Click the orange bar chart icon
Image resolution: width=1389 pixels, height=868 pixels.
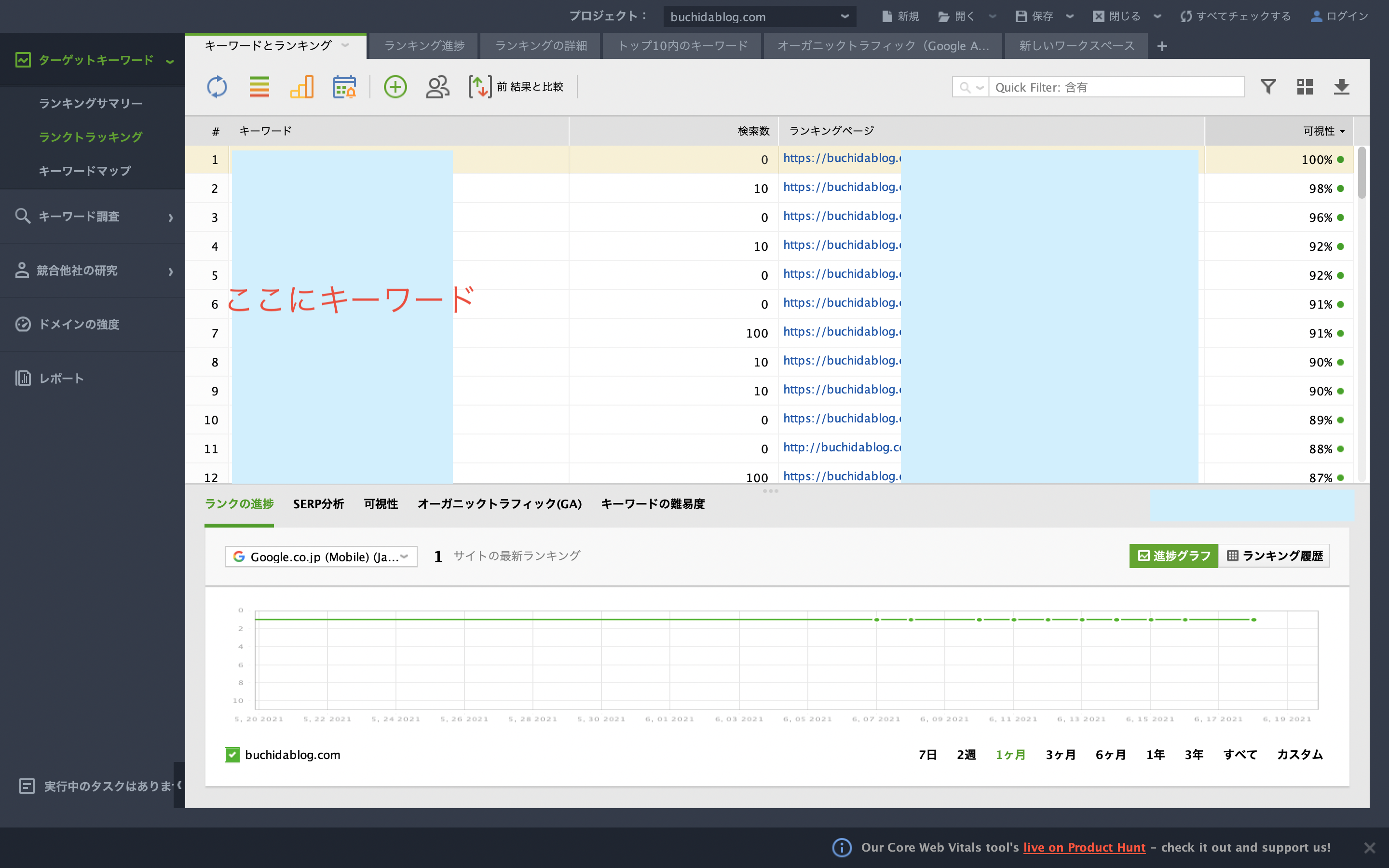click(x=302, y=87)
